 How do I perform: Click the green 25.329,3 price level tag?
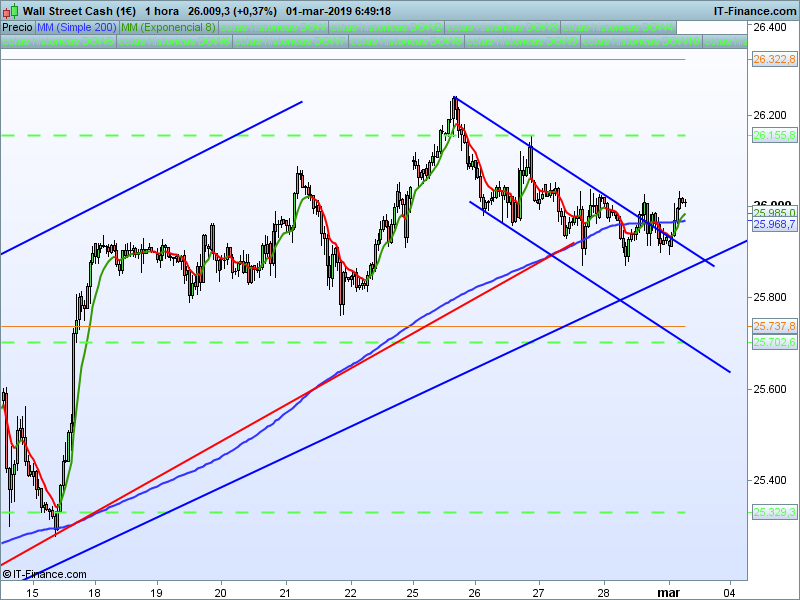tap(774, 512)
